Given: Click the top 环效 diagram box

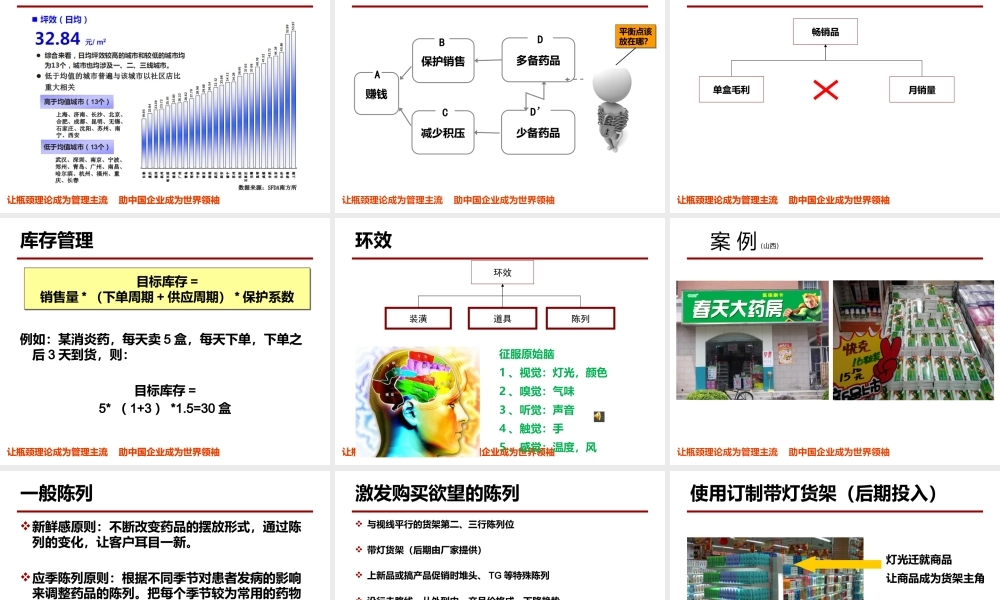Looking at the screenshot, I should [x=503, y=272].
